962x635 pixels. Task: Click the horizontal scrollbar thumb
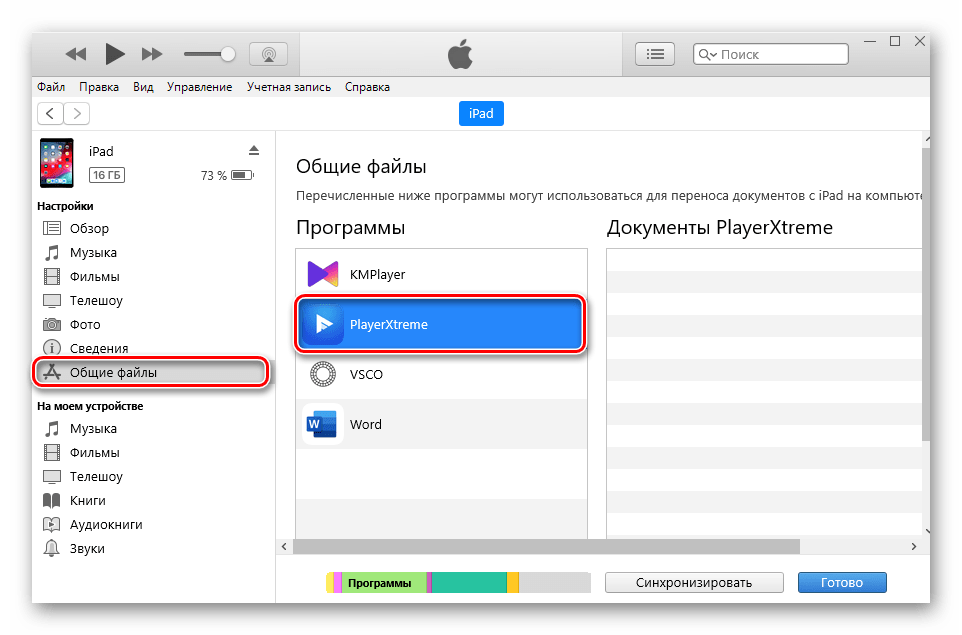546,546
